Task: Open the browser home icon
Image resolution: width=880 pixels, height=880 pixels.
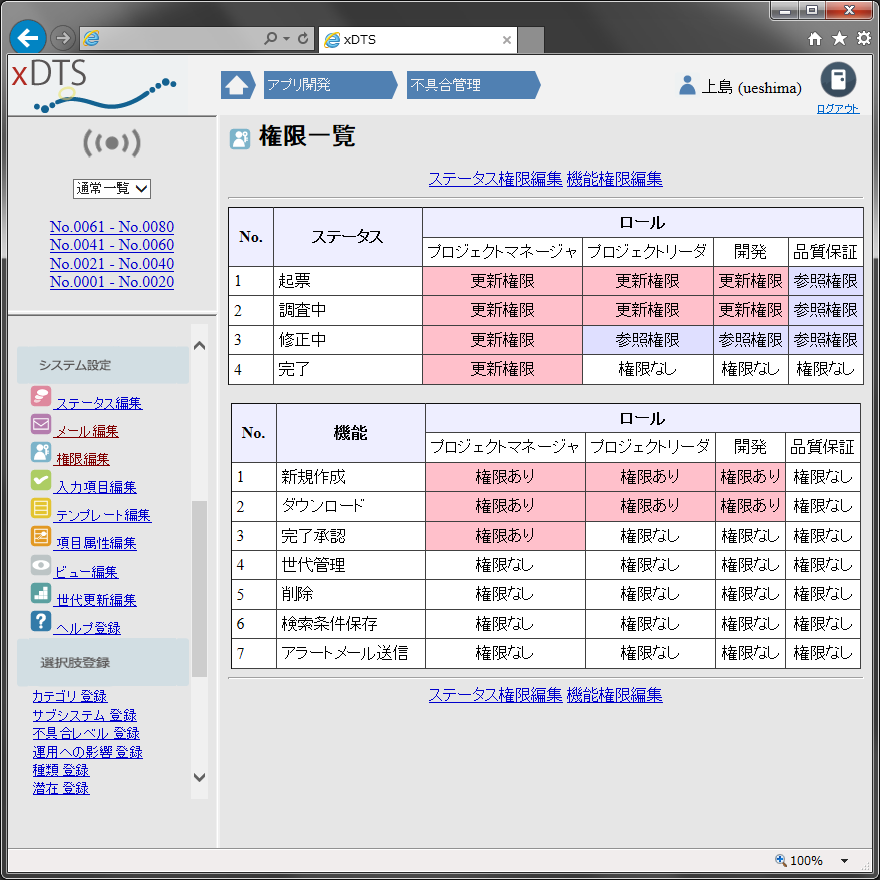Action: 814,39
